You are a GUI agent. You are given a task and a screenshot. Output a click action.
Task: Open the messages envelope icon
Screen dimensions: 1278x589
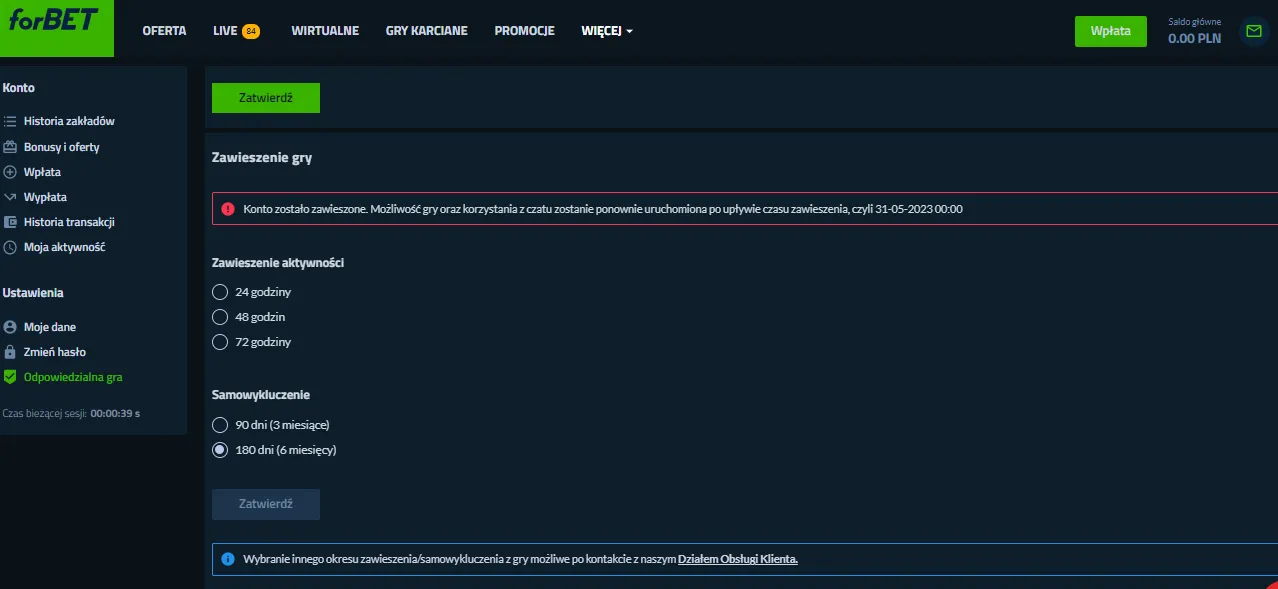point(1252,31)
